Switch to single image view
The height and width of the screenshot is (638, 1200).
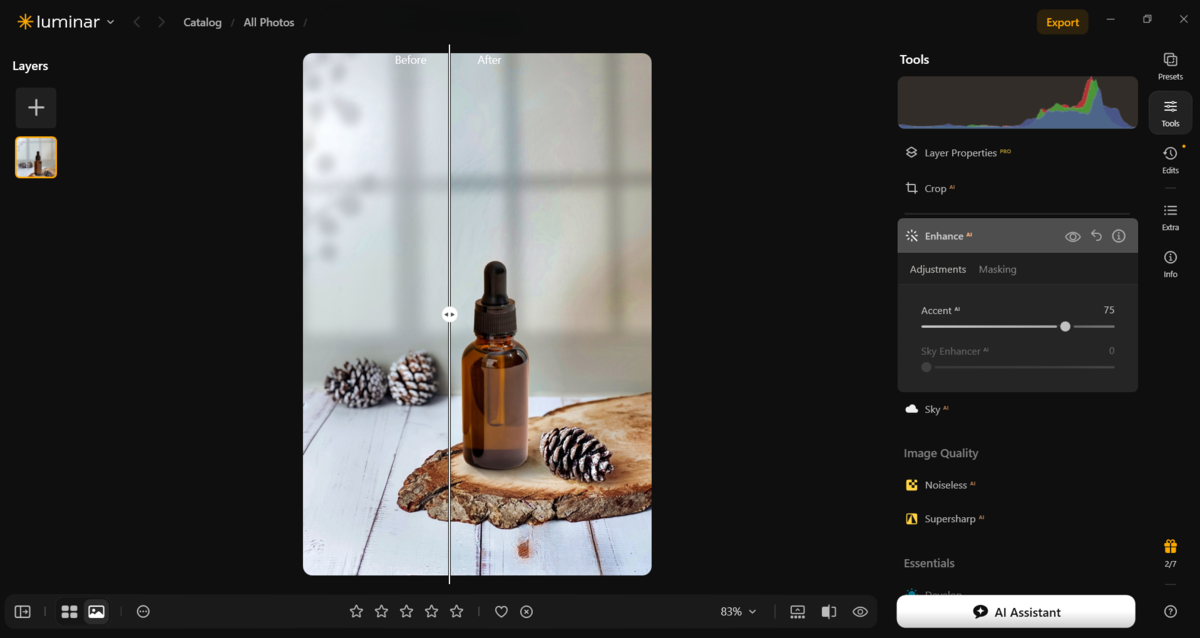tap(96, 612)
